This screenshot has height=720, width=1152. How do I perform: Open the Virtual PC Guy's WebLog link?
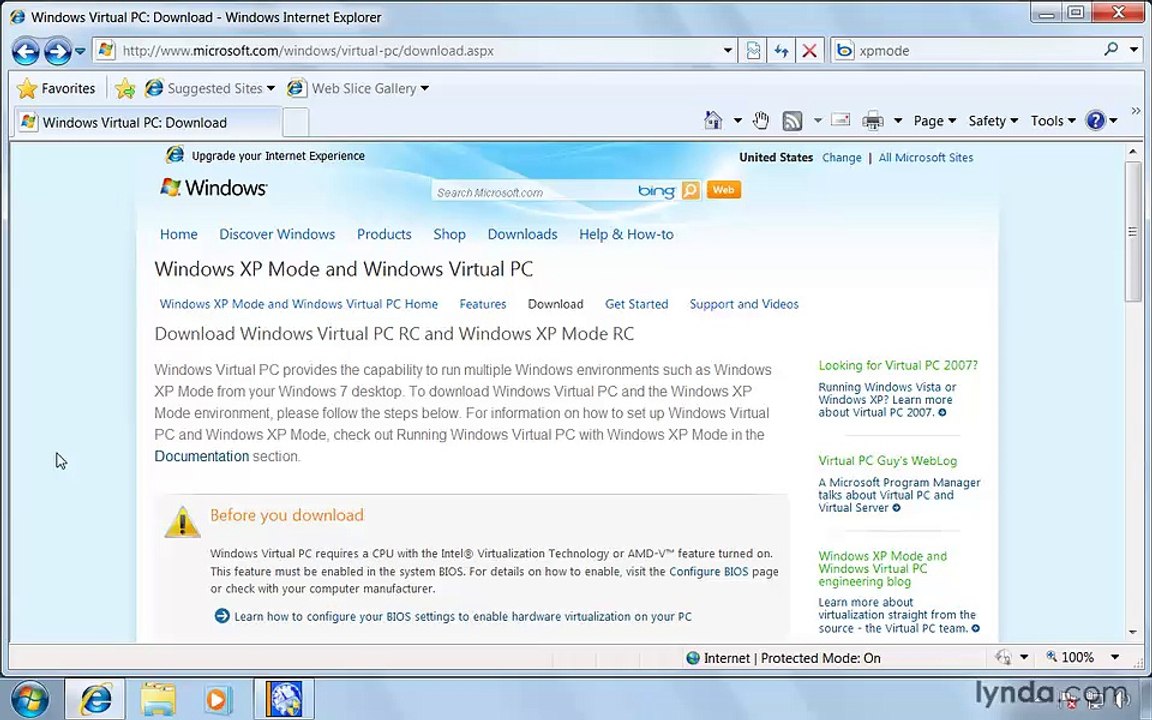[888, 461]
